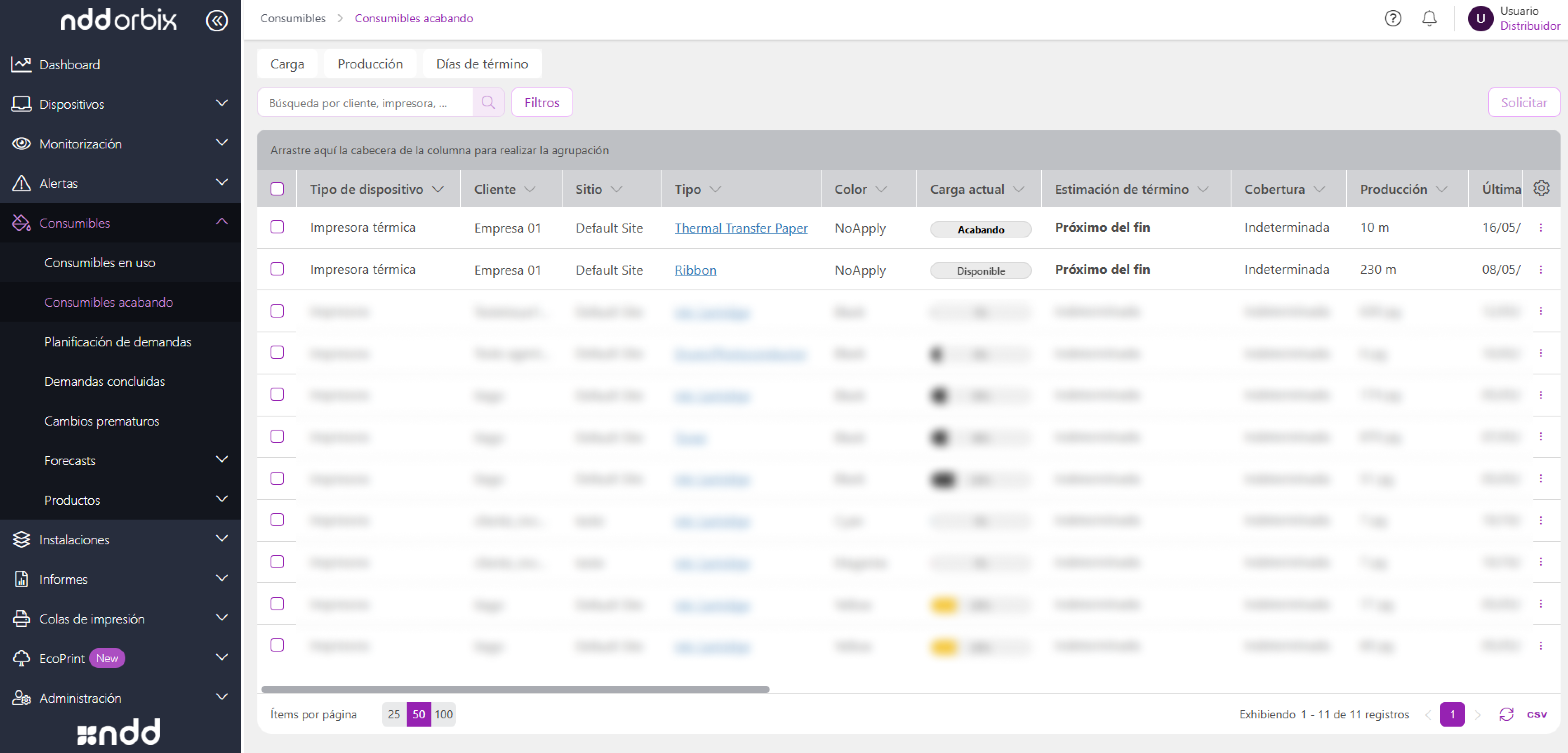Open the Thermal Transfer Paper link
This screenshot has width=1568, height=753.
(741, 228)
